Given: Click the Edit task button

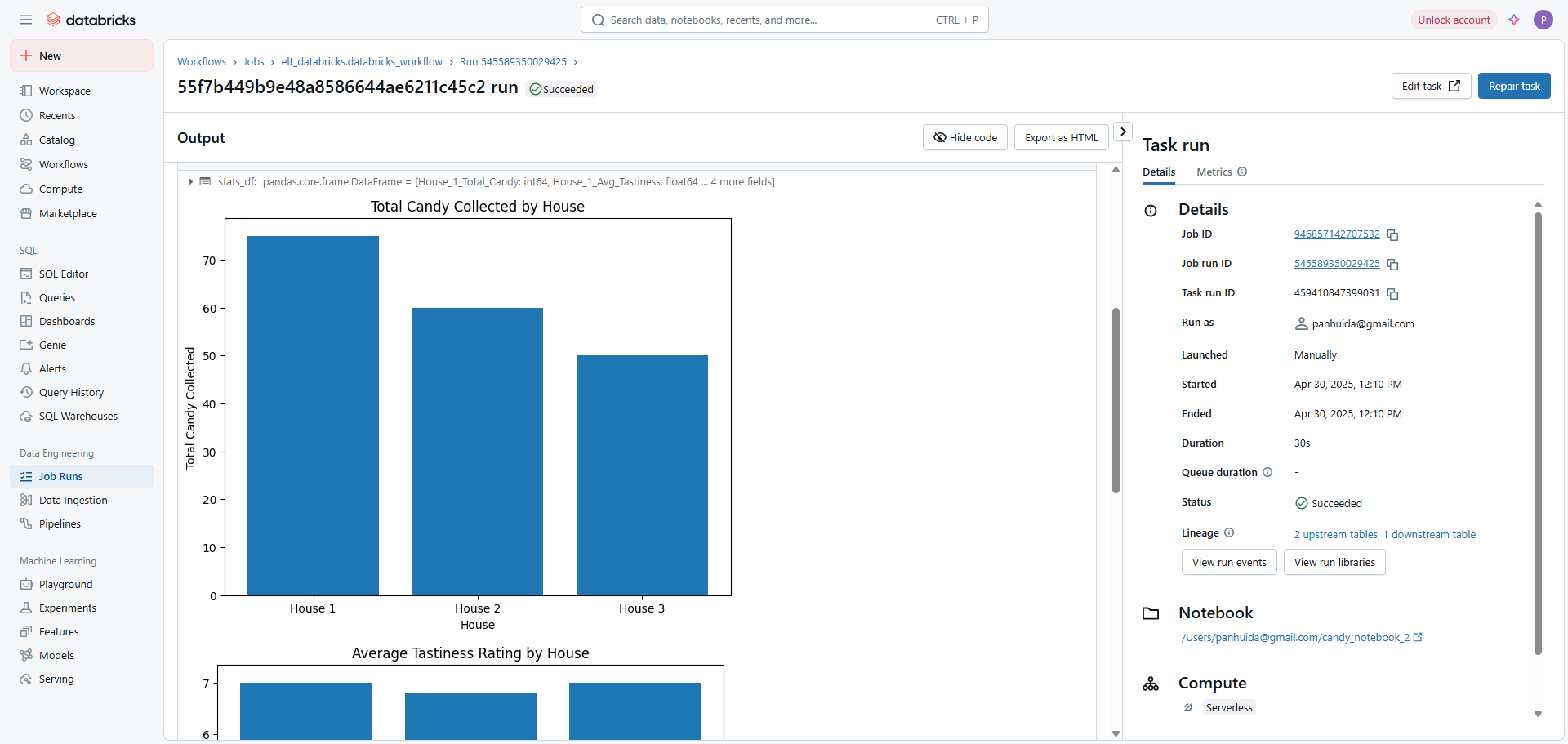Looking at the screenshot, I should point(1431,86).
